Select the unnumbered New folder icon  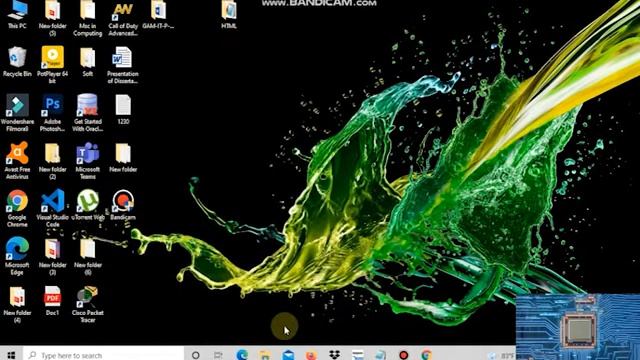(x=123, y=157)
